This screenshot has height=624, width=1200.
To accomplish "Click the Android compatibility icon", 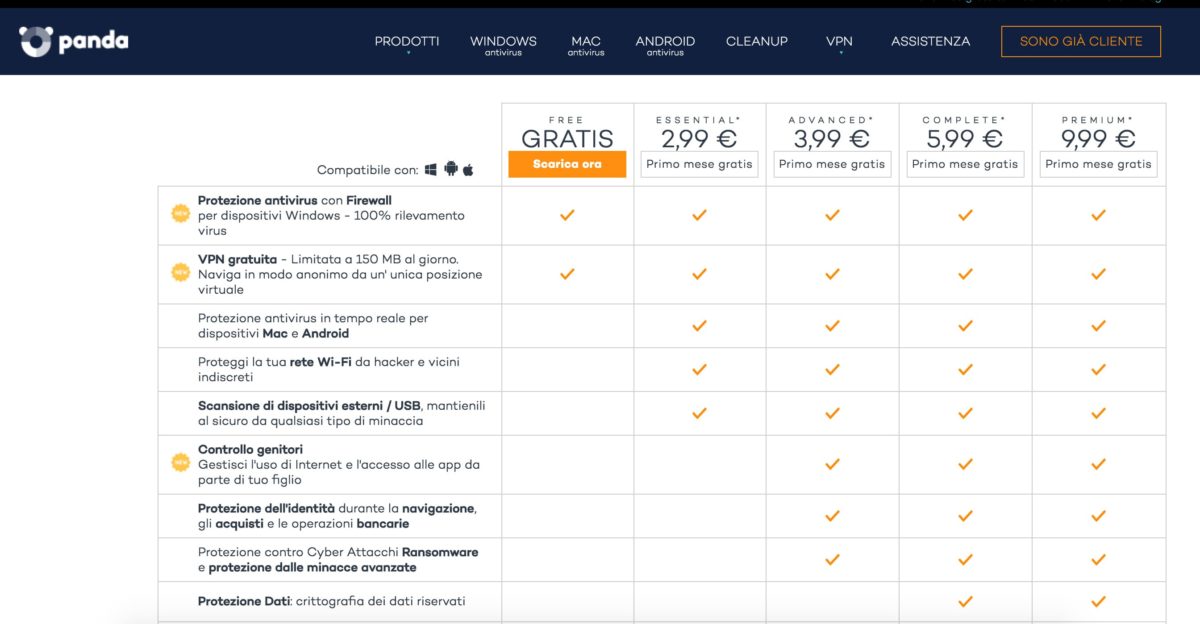I will [450, 170].
